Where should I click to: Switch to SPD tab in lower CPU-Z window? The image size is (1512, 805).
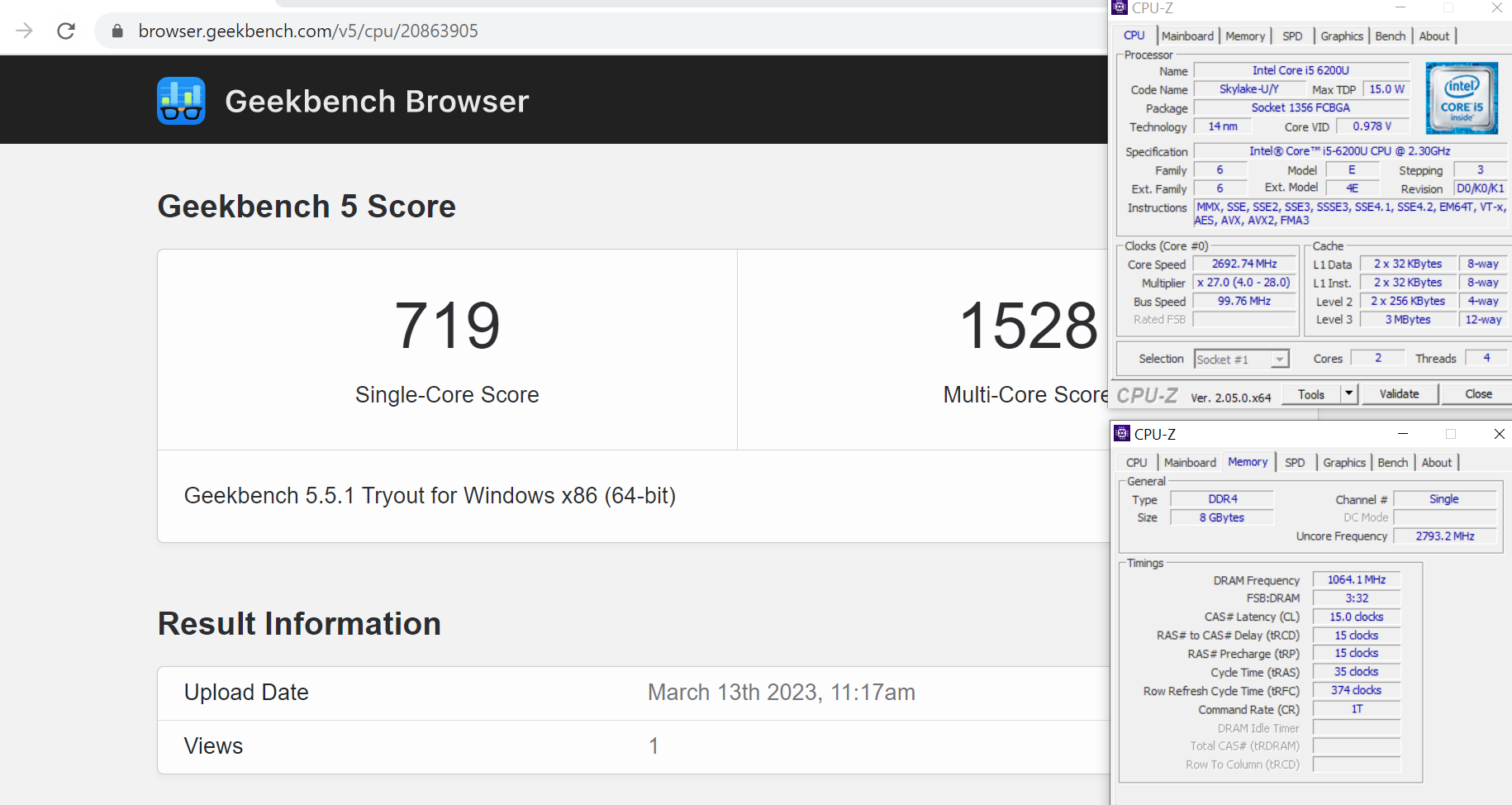click(x=1295, y=463)
